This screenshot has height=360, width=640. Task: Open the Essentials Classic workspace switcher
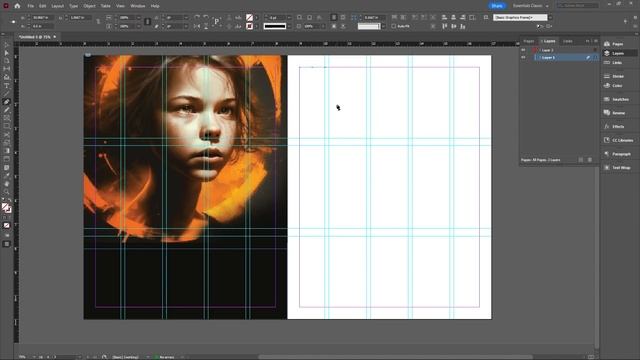531,6
